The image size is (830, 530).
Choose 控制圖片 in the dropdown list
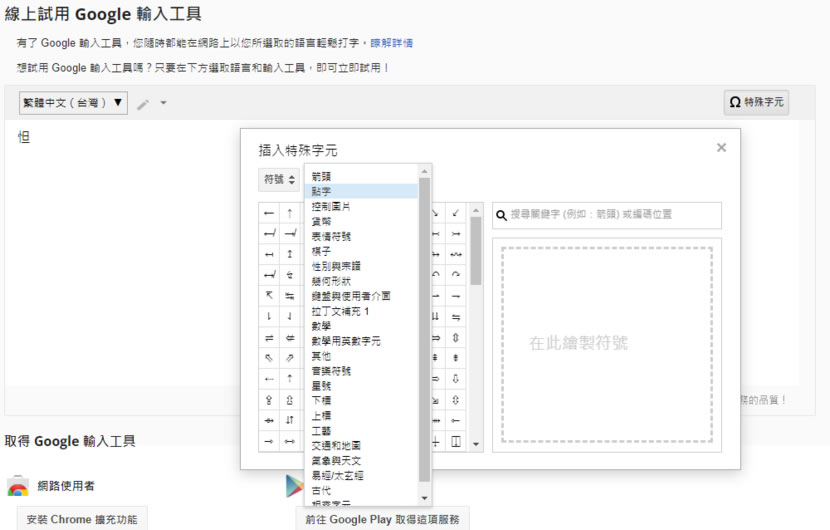click(361, 206)
